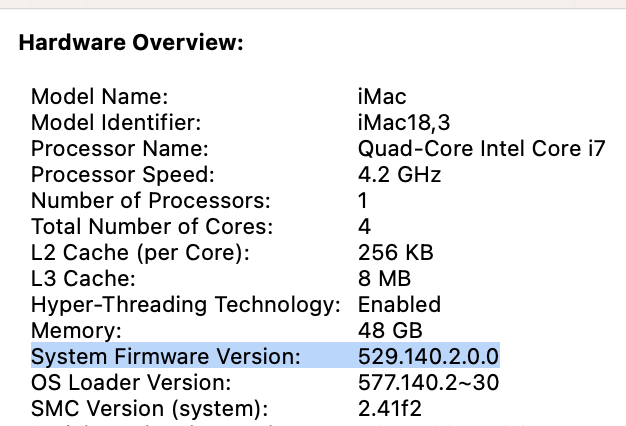Click the iMac model name value
The height and width of the screenshot is (426, 626).
pyautogui.click(x=380, y=97)
